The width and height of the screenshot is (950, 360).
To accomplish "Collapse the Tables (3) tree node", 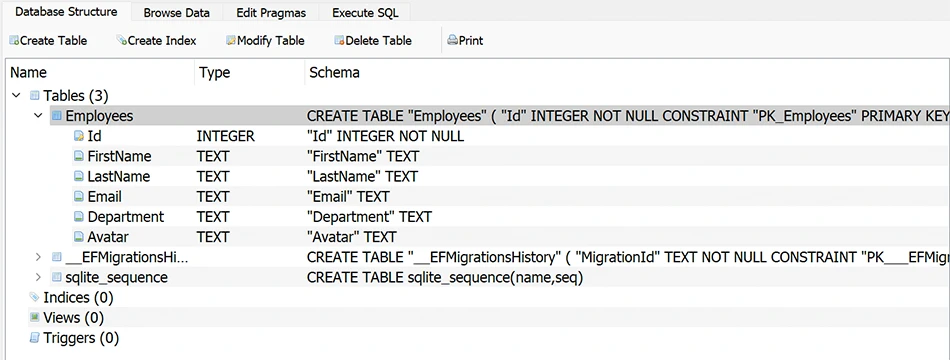I will [x=16, y=95].
